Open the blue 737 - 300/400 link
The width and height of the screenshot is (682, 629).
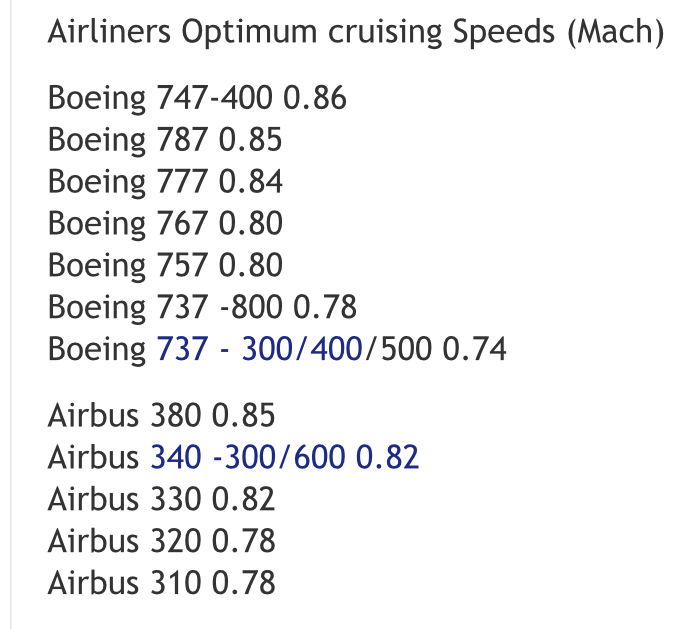pyautogui.click(x=259, y=349)
